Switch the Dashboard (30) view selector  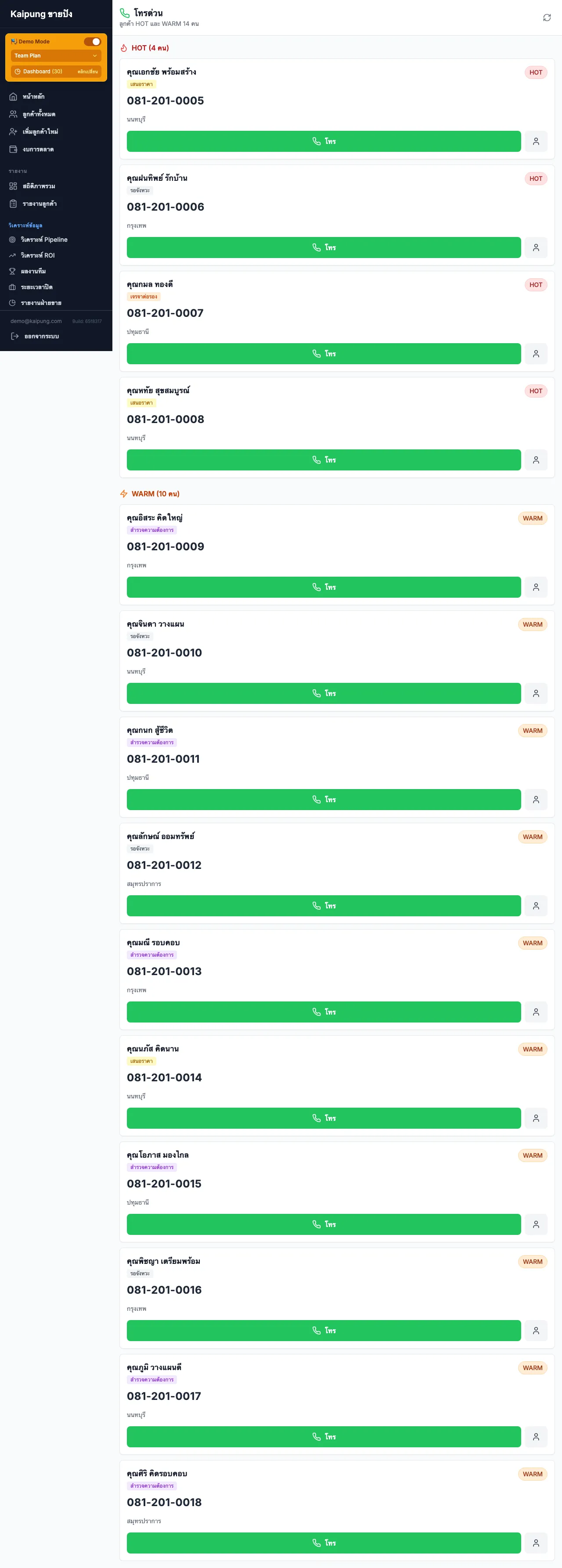click(x=56, y=72)
